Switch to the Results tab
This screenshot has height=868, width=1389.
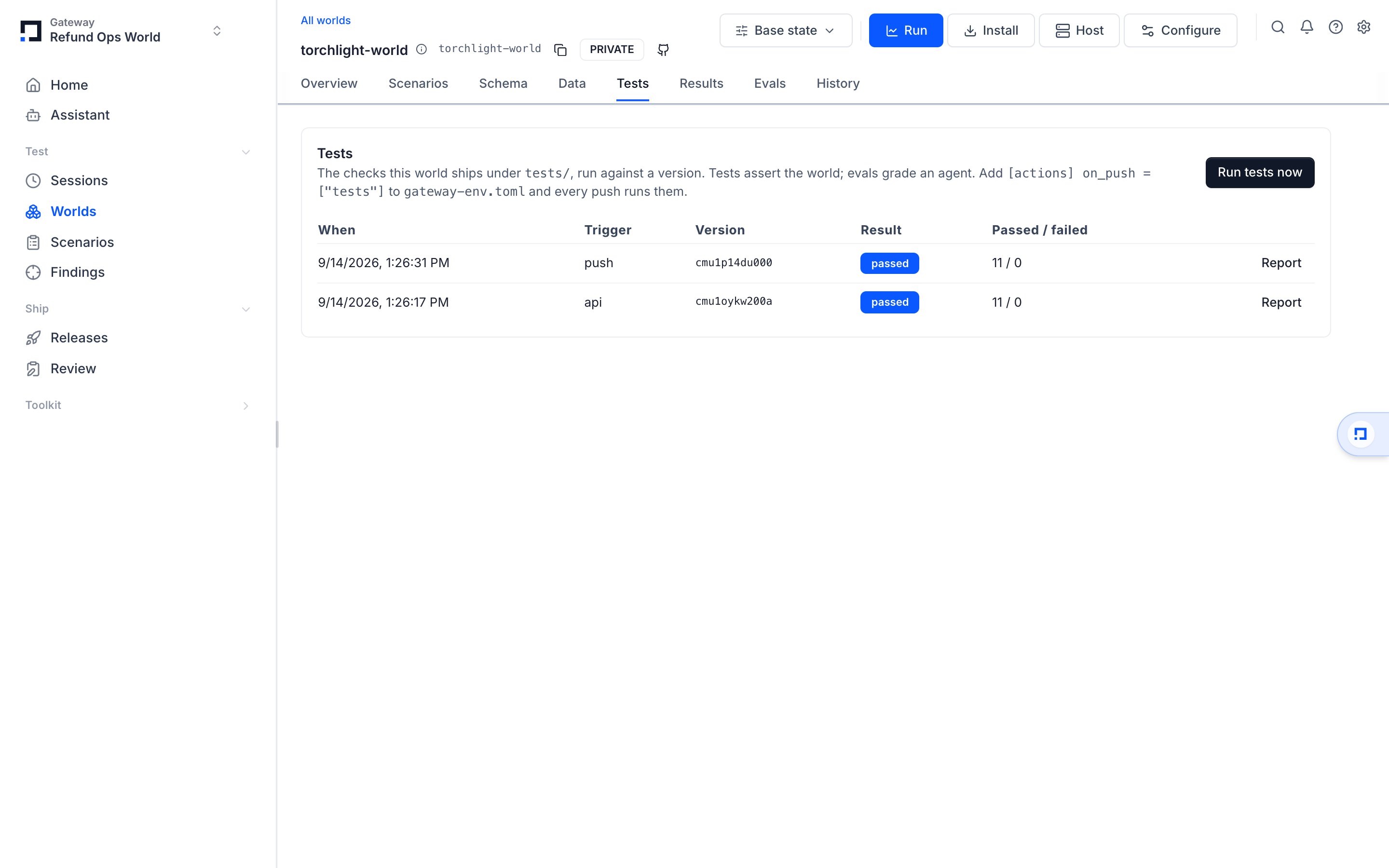[x=701, y=84]
